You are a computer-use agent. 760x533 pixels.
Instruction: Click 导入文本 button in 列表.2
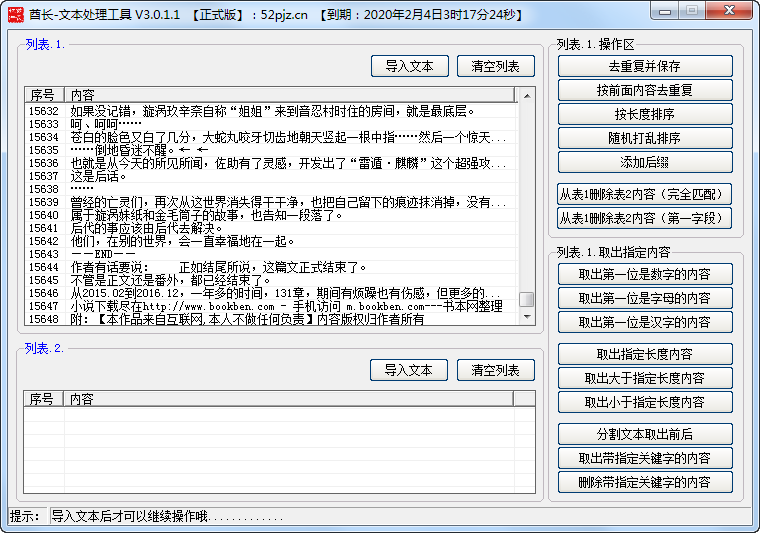point(409,370)
